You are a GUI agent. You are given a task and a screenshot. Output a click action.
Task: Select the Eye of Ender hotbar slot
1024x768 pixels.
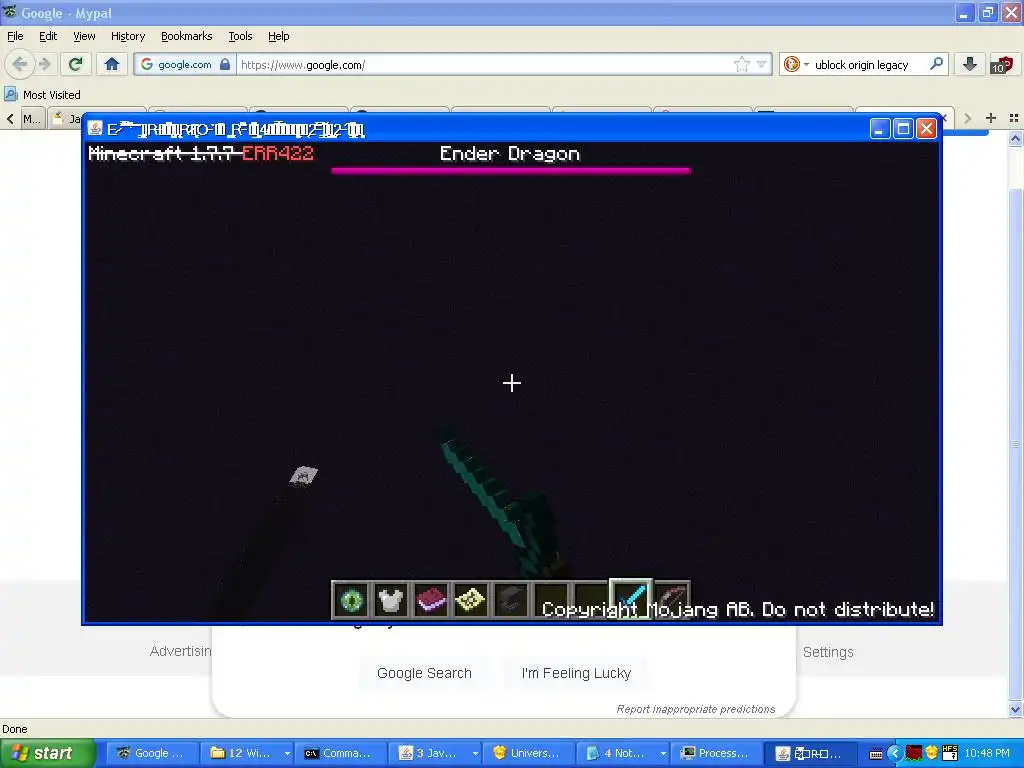point(351,600)
